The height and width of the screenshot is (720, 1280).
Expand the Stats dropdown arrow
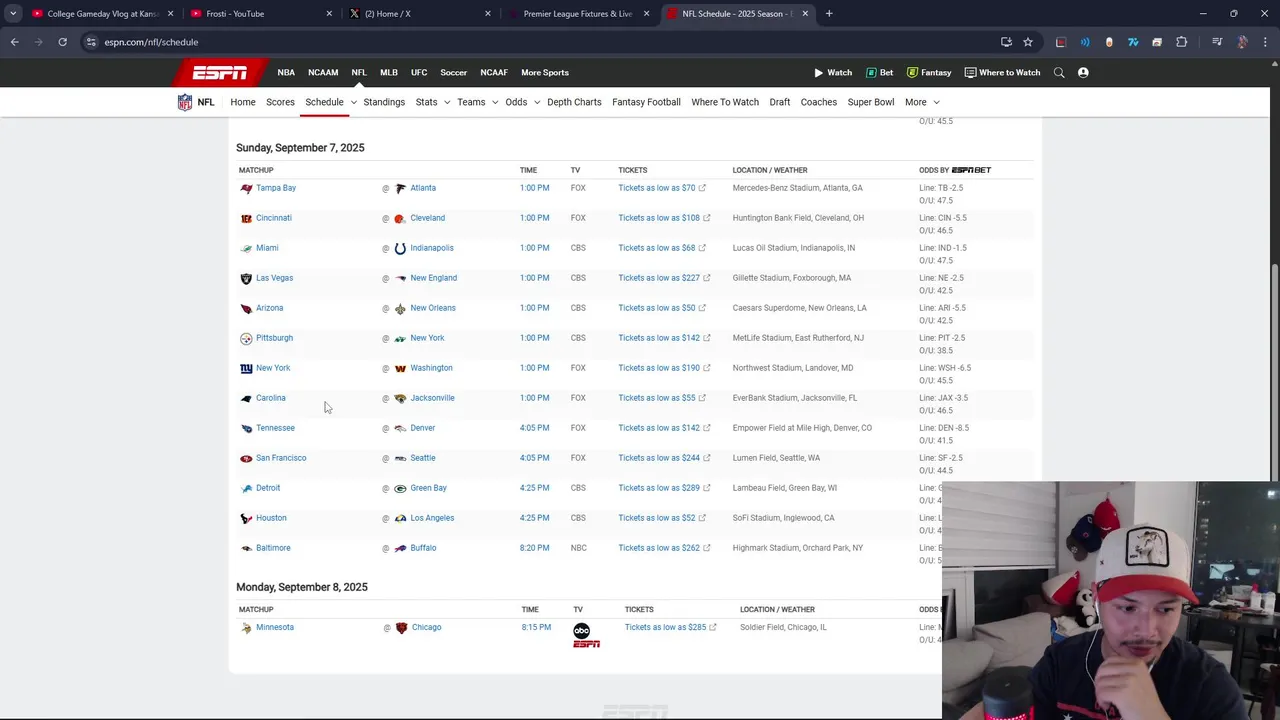(x=446, y=102)
